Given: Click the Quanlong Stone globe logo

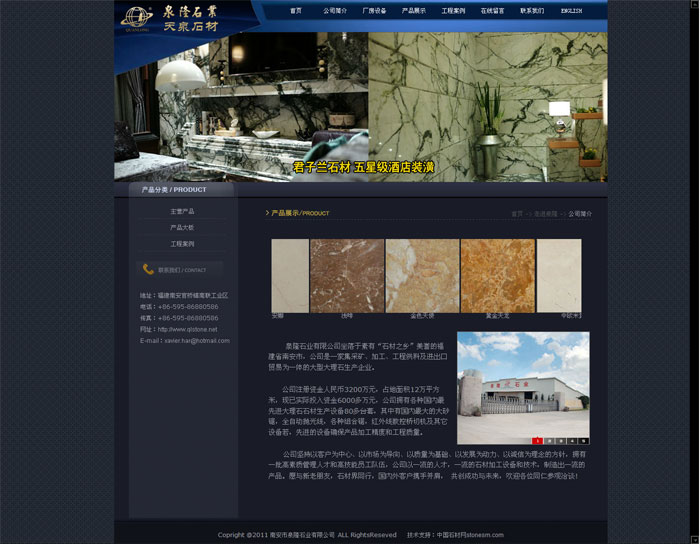Looking at the screenshot, I should 135,15.
